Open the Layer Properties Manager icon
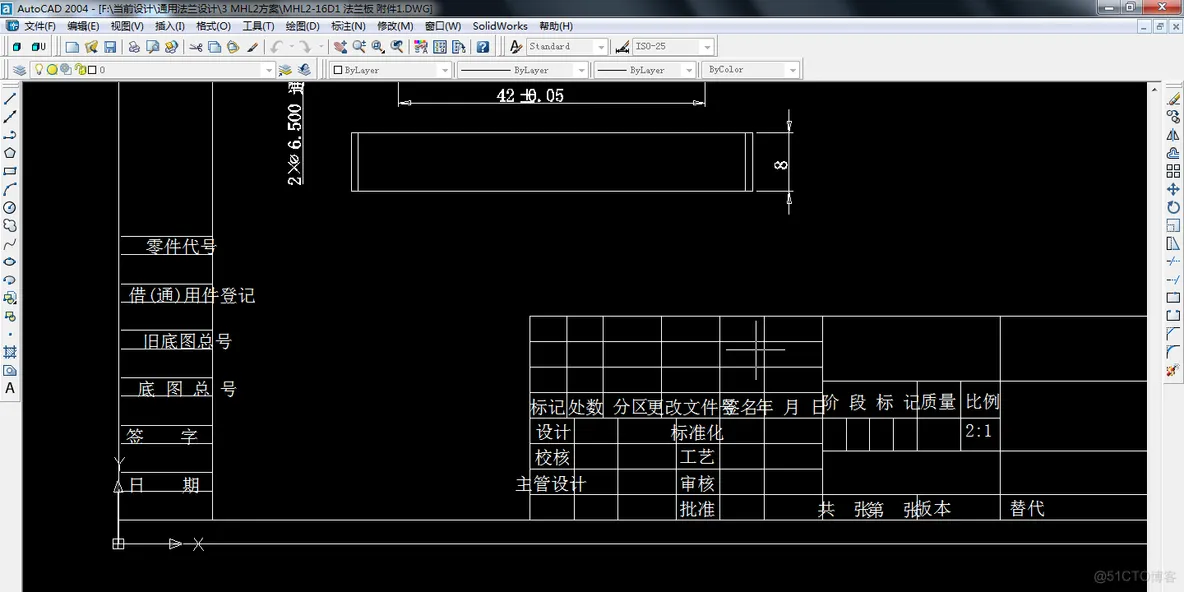 tap(19, 70)
